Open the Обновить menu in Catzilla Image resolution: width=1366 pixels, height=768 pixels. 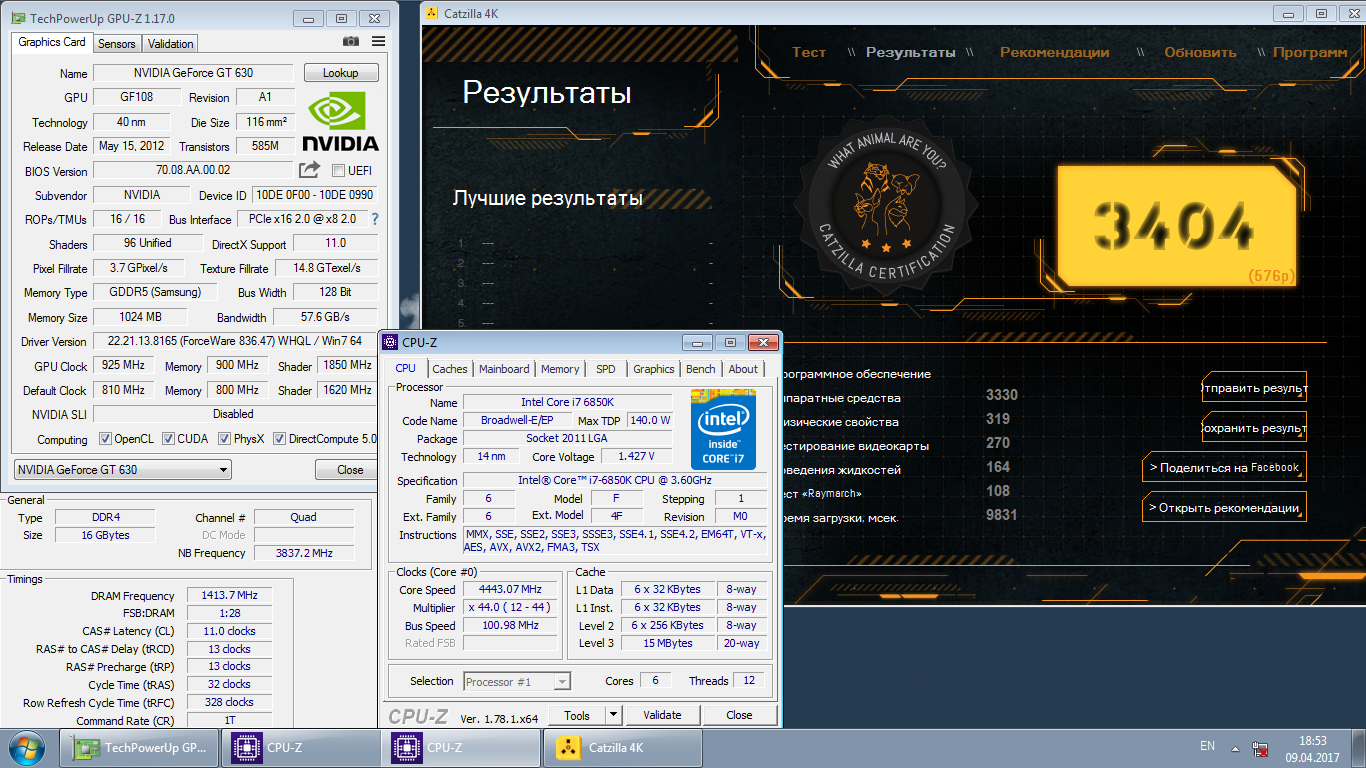coord(1201,52)
